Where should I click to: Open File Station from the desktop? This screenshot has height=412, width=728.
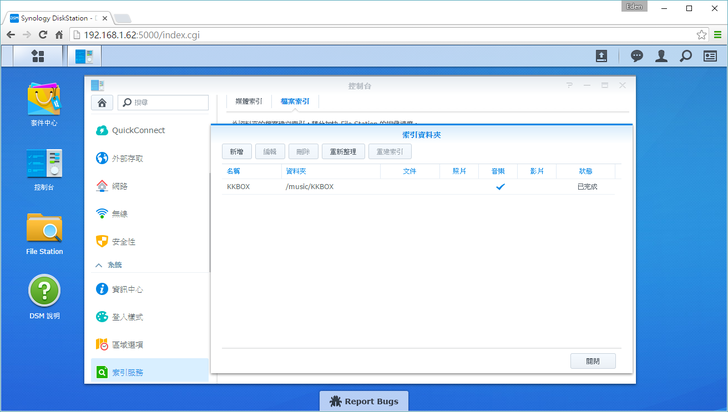click(44, 232)
